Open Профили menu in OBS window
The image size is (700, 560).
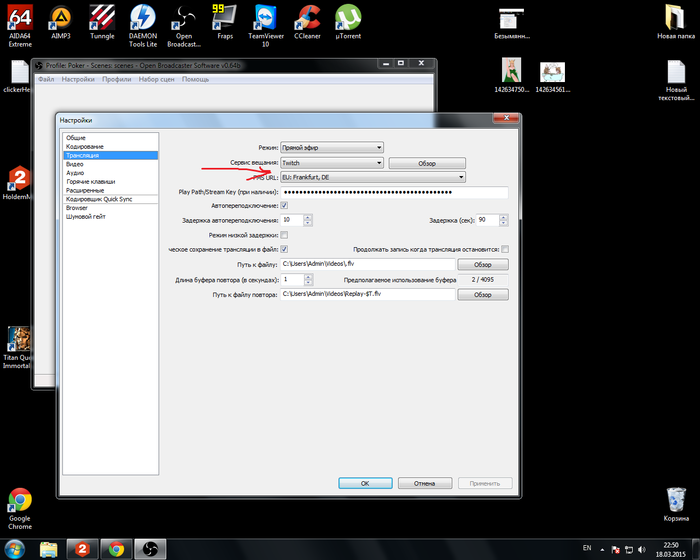click(117, 79)
